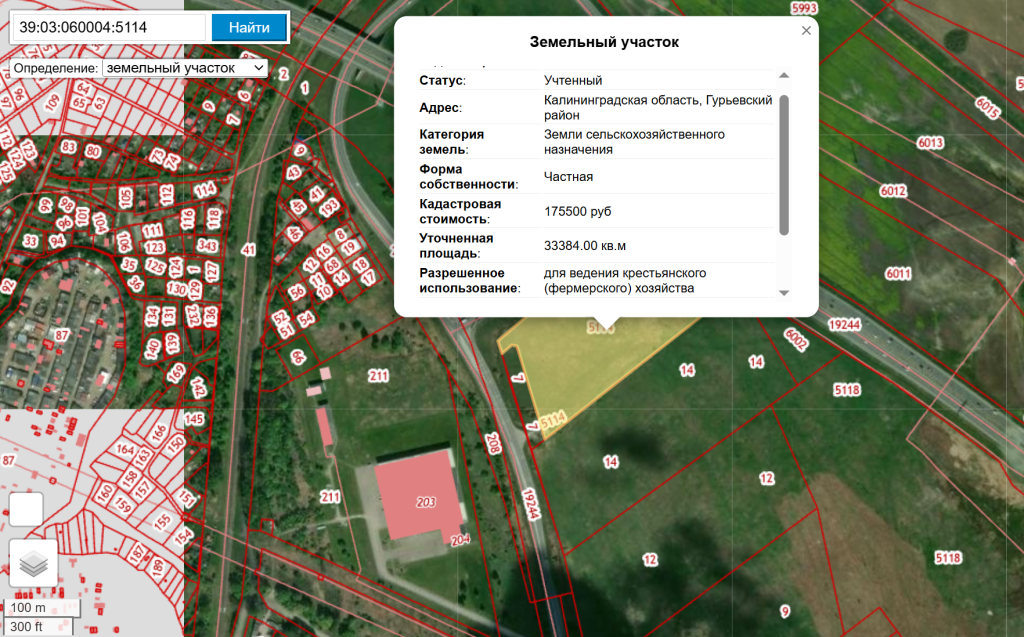Screen dimensions: 1024x637
Task: Close the Земельный участок popup
Action: click(x=806, y=31)
